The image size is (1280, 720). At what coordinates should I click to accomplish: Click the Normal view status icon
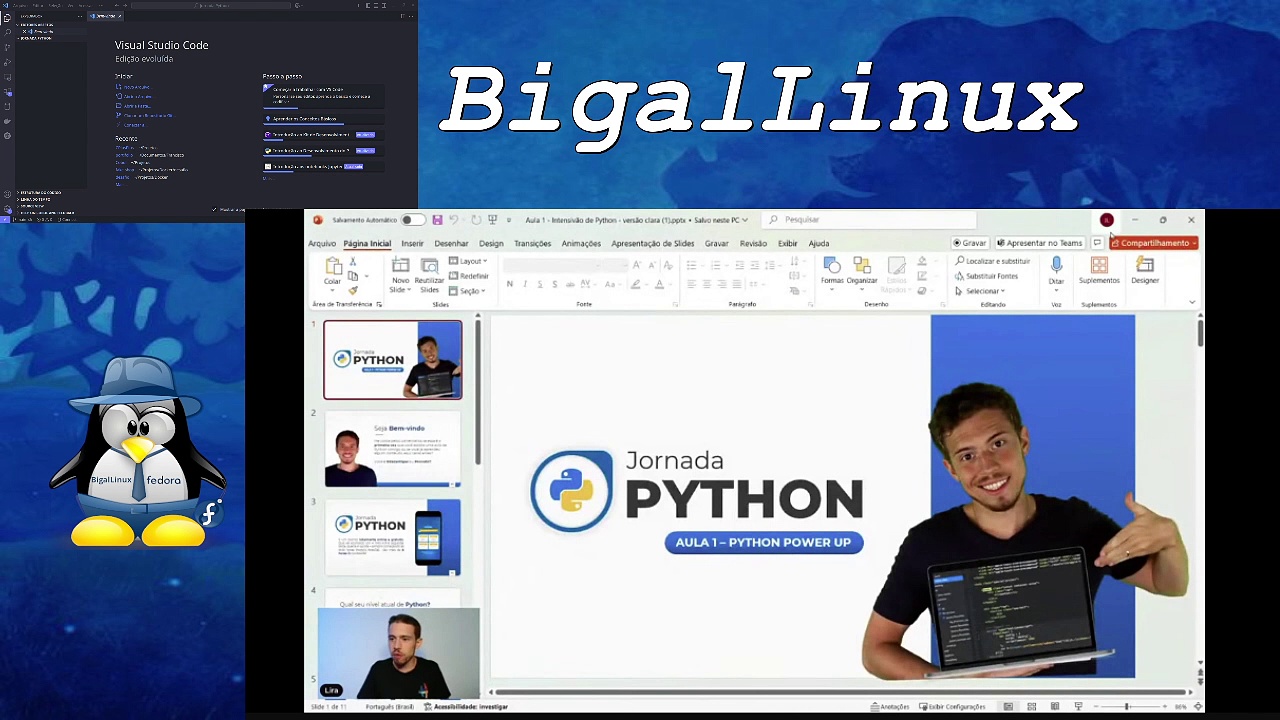click(1008, 707)
